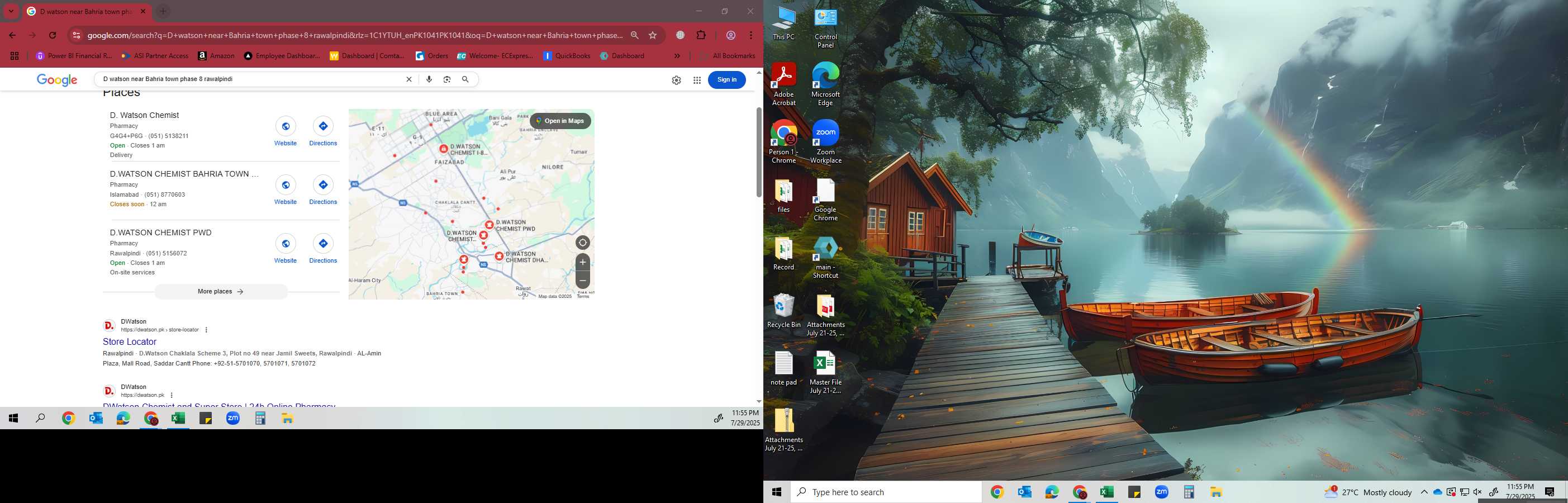The height and width of the screenshot is (503, 1568).
Task: Select the Record desktop icon
Action: click(784, 253)
